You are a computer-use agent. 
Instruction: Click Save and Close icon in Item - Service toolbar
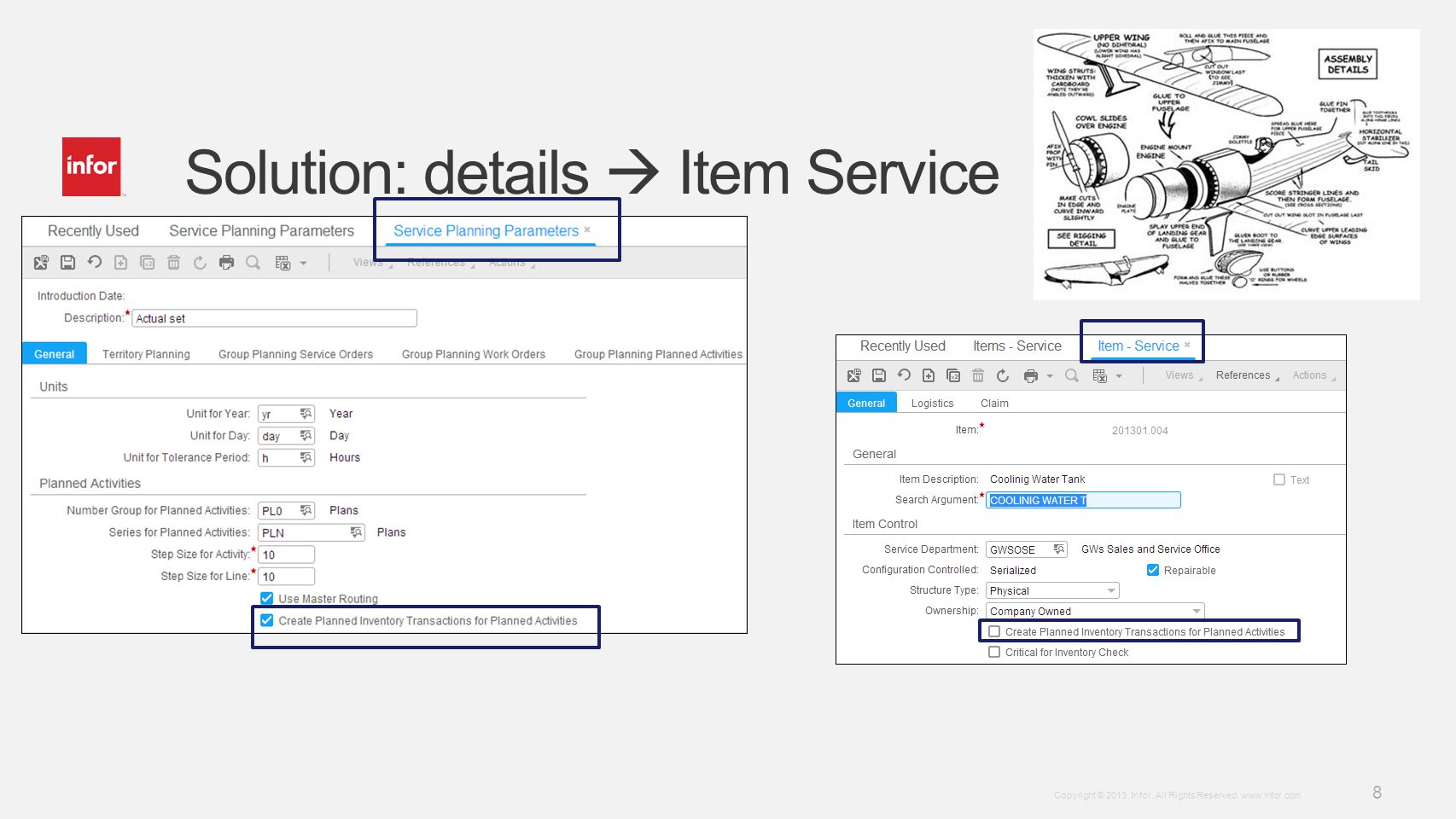[853, 375]
